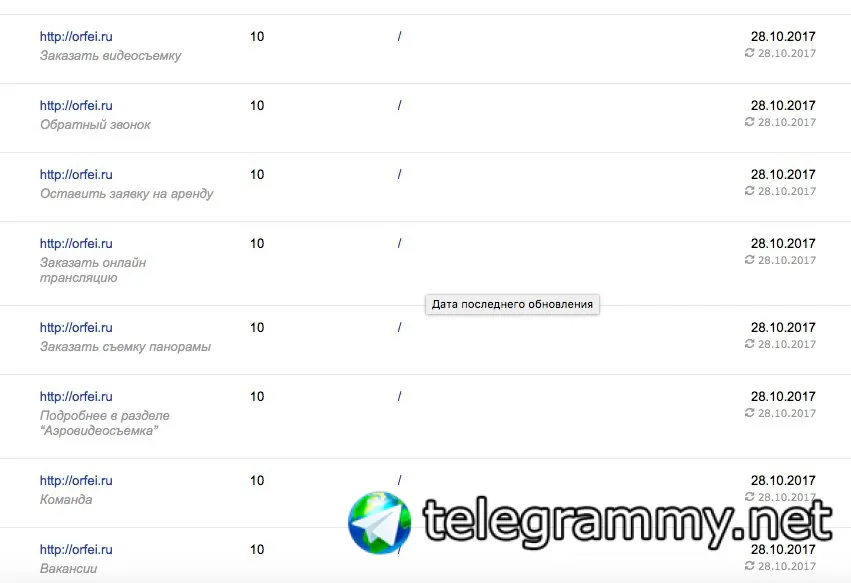Follow orfei.ru link above Оставить заявку на аренду
The image size is (851, 583).
coord(76,174)
